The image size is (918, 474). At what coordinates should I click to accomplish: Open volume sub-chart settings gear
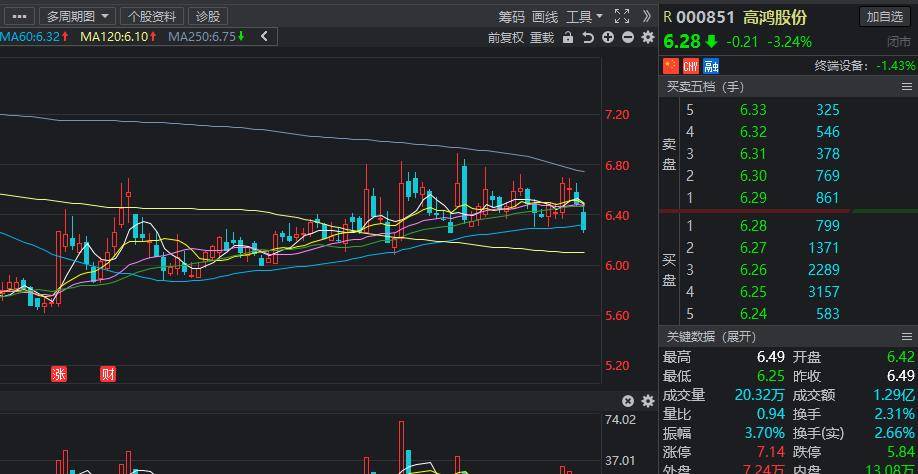647,401
